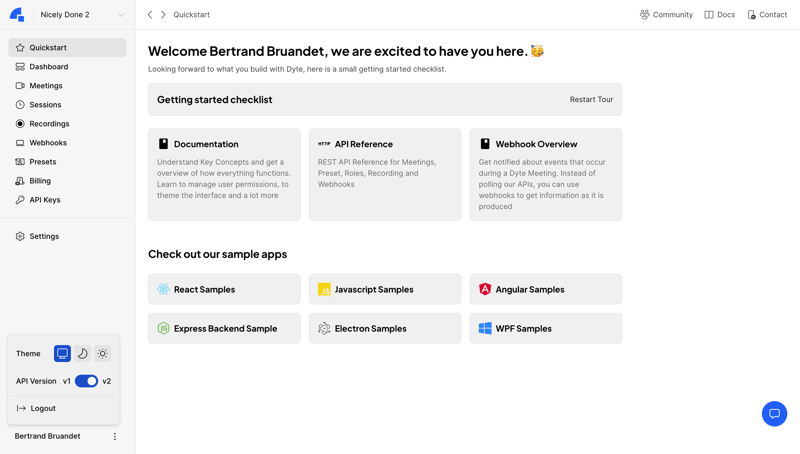Open the Angular Samples card
The width and height of the screenshot is (800, 454).
click(545, 289)
